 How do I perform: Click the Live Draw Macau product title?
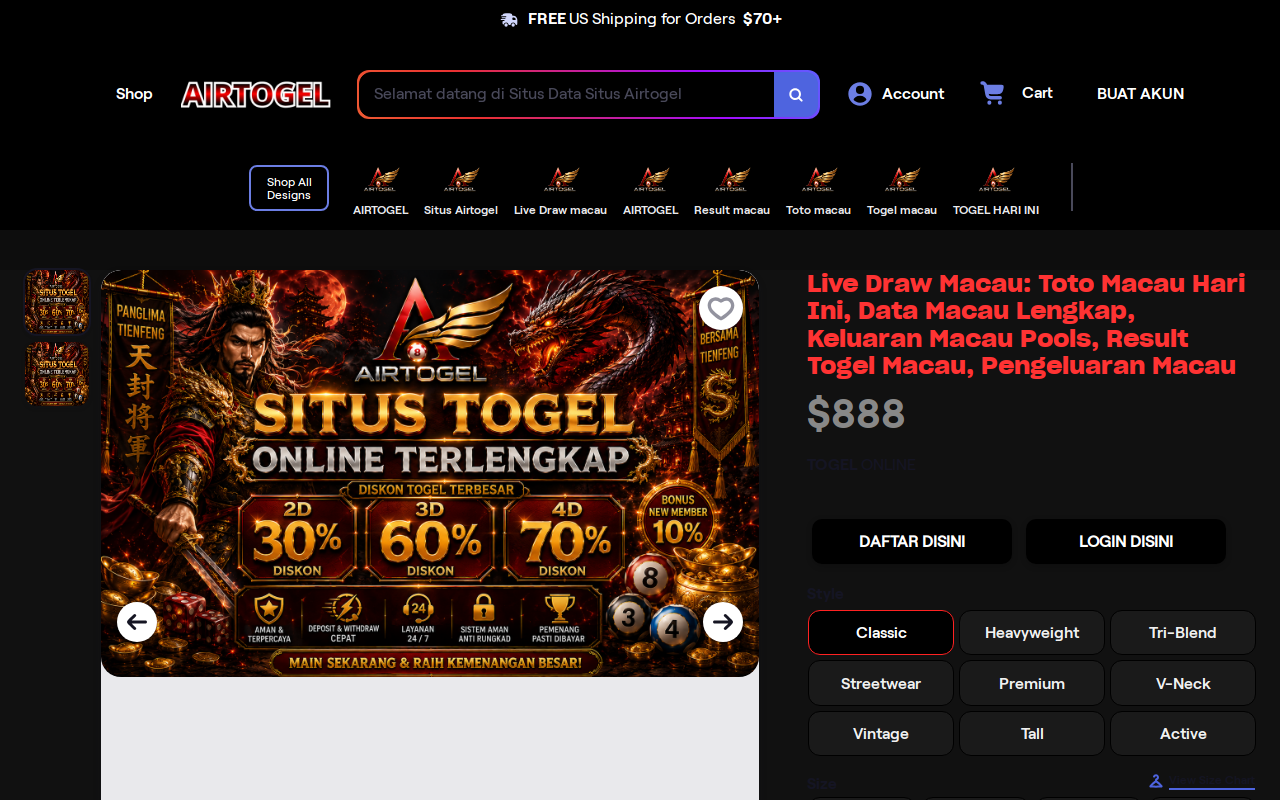(x=1027, y=324)
